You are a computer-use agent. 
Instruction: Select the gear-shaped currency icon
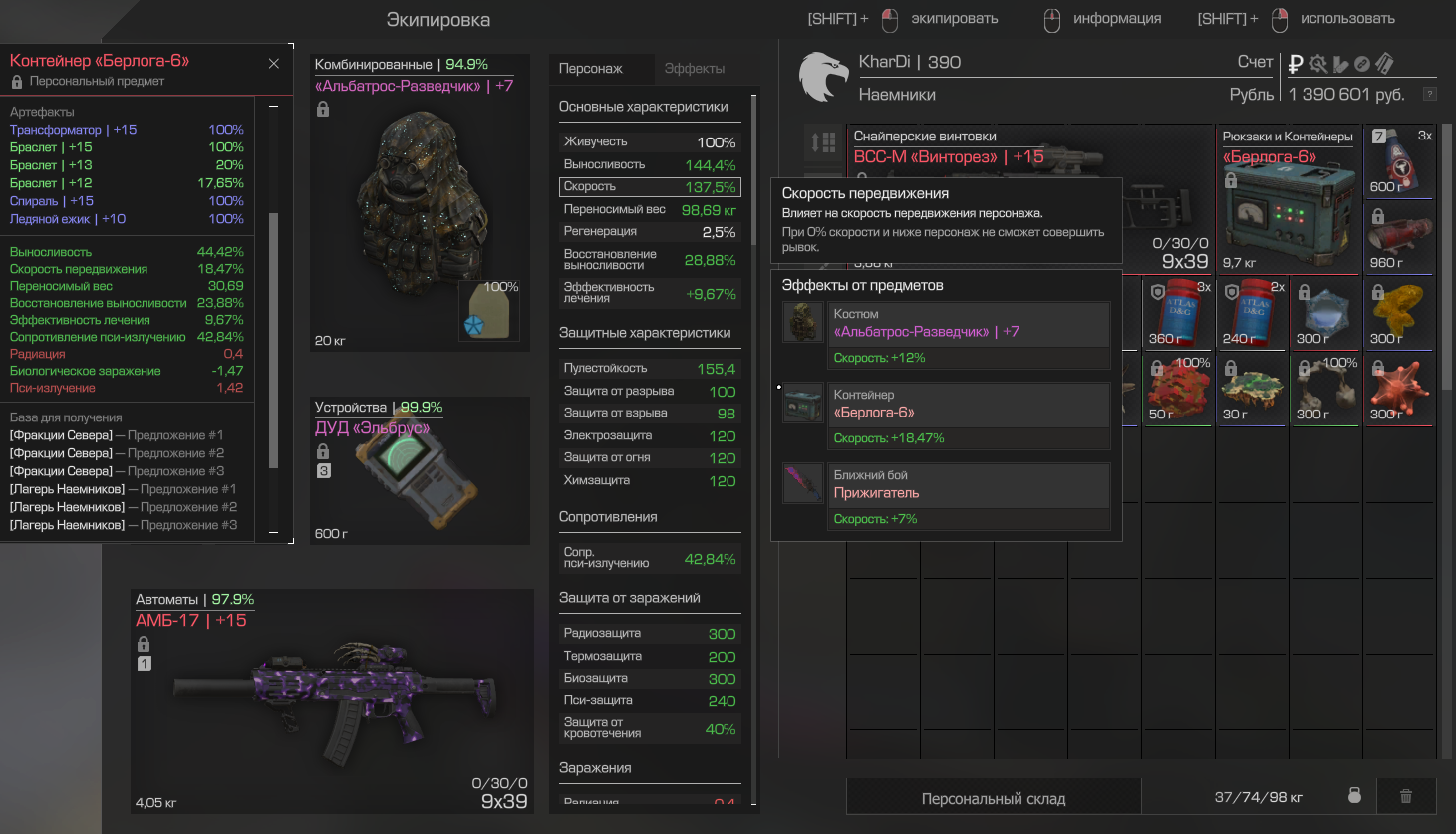point(1318,64)
